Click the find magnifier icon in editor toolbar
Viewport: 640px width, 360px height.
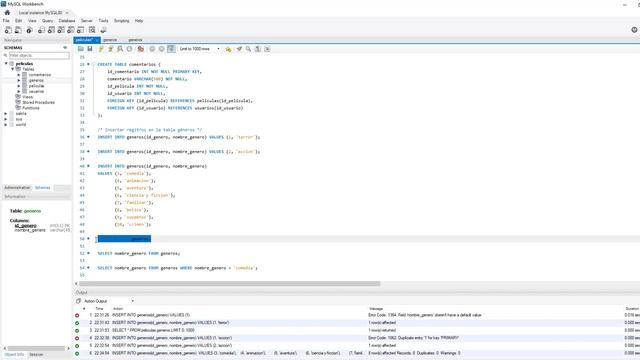click(x=248, y=49)
